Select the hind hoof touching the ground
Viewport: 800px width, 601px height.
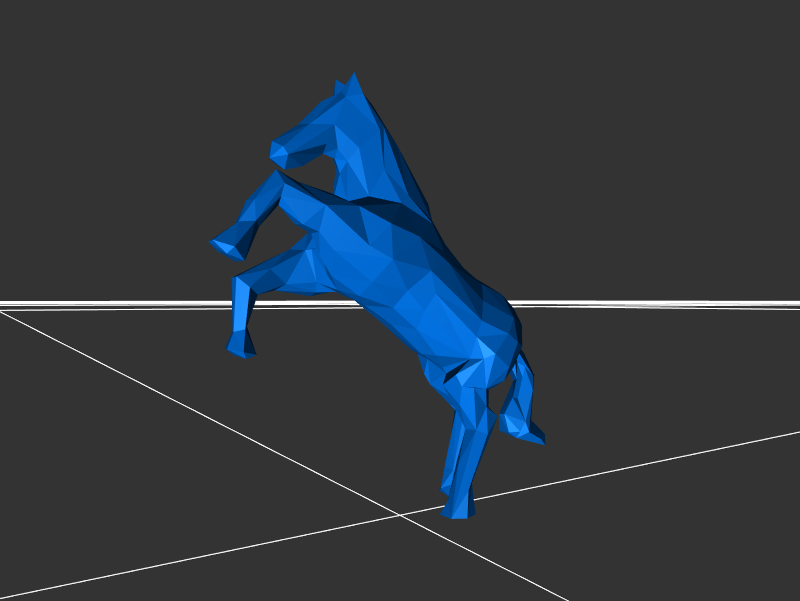459,506
